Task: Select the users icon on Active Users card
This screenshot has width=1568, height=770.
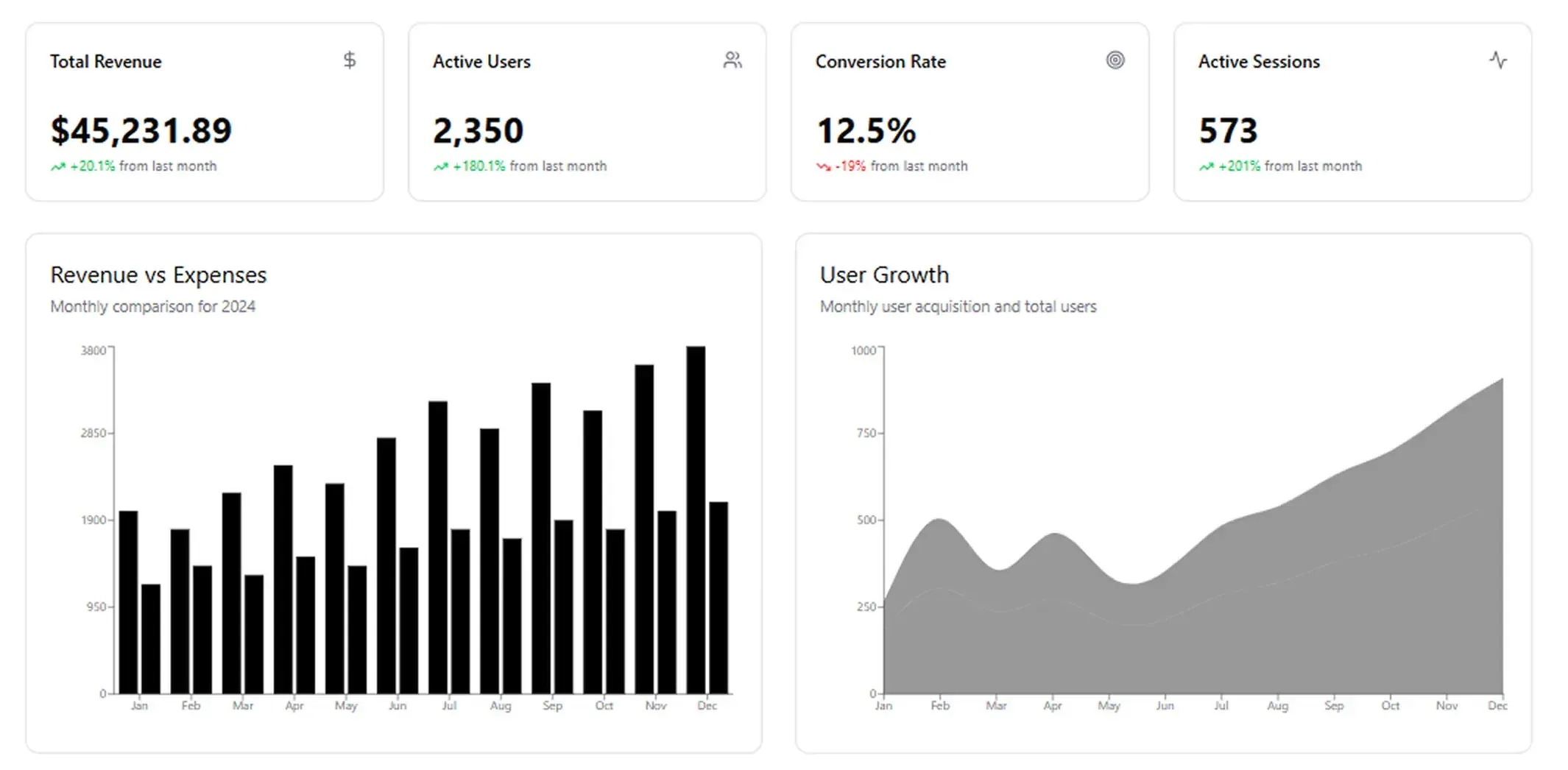Action: click(x=732, y=60)
